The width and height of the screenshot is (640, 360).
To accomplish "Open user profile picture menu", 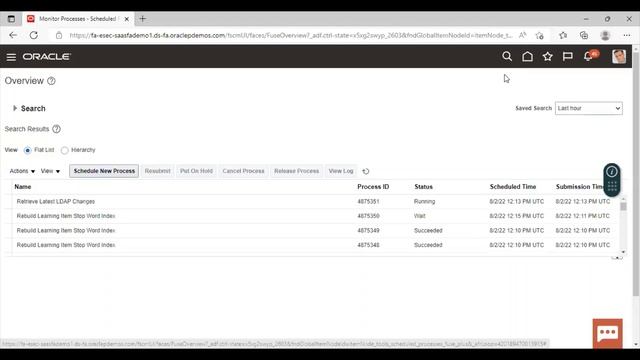I will (x=619, y=56).
